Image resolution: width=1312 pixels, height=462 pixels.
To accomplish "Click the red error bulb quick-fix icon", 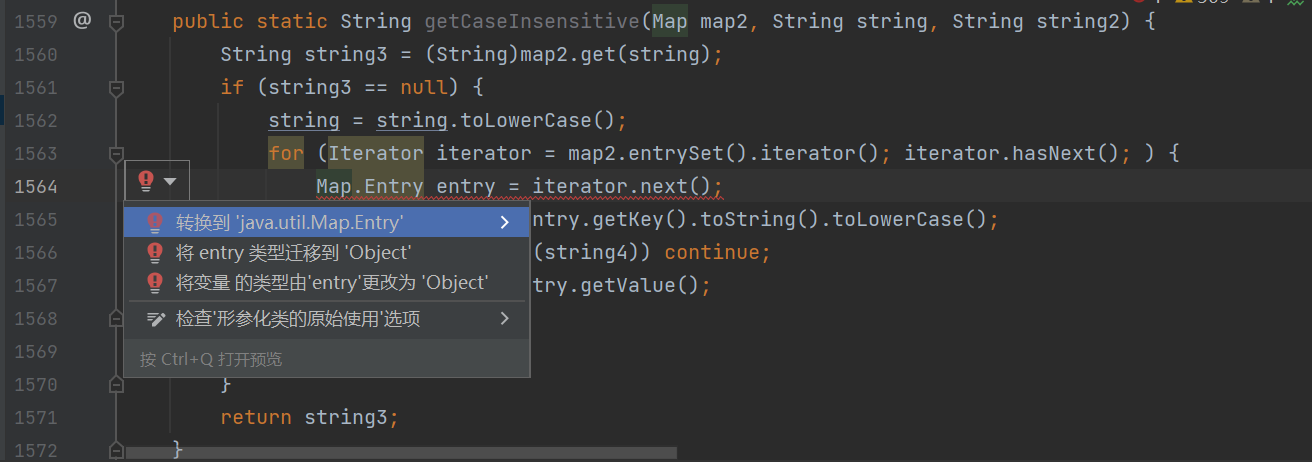I will [x=146, y=181].
